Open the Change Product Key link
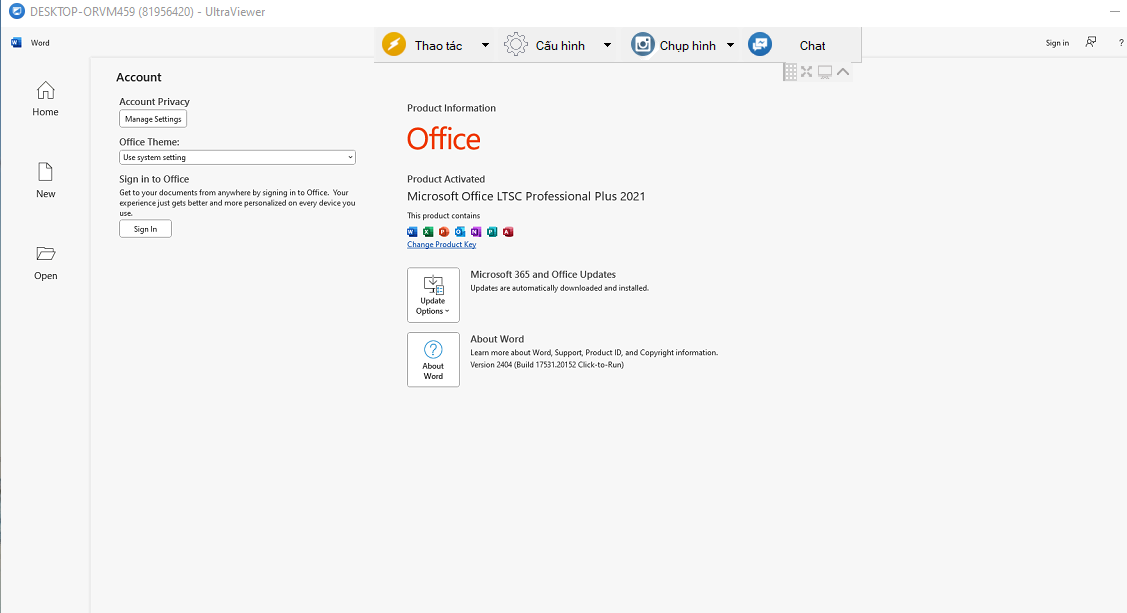 (x=441, y=244)
